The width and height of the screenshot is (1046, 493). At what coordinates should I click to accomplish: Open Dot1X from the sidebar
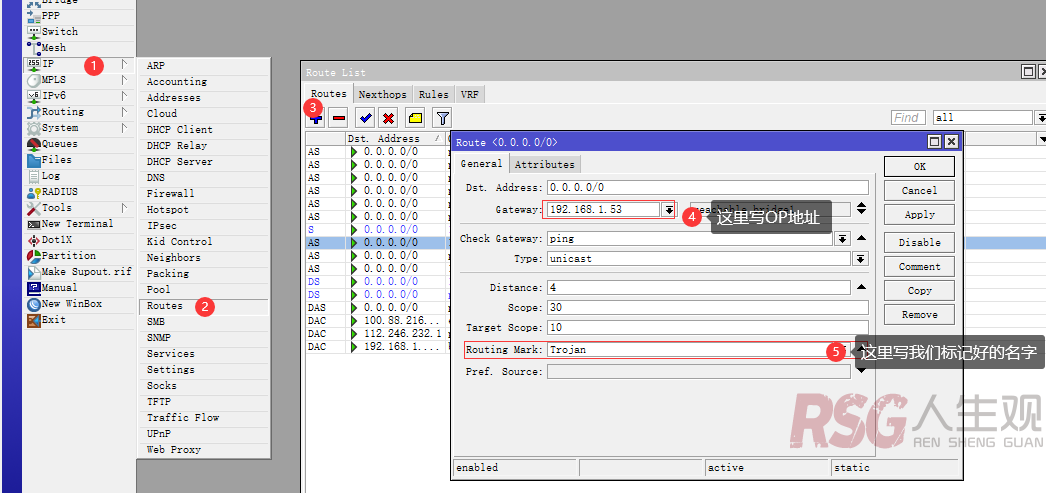pyautogui.click(x=79, y=239)
